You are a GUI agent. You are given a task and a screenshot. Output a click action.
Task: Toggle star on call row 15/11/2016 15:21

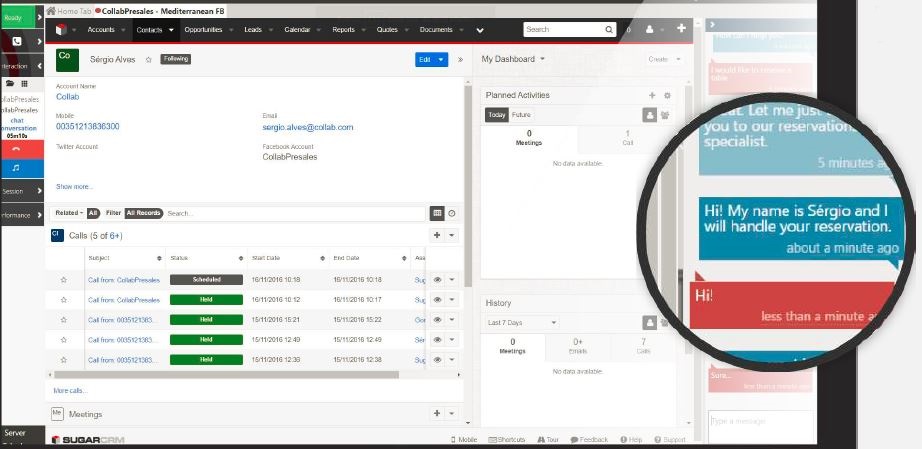click(64, 320)
